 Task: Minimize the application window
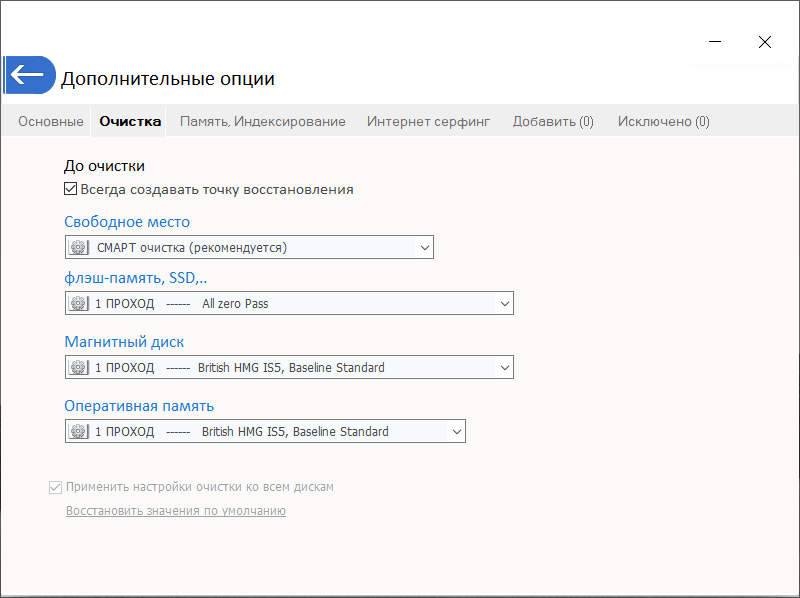tap(714, 42)
